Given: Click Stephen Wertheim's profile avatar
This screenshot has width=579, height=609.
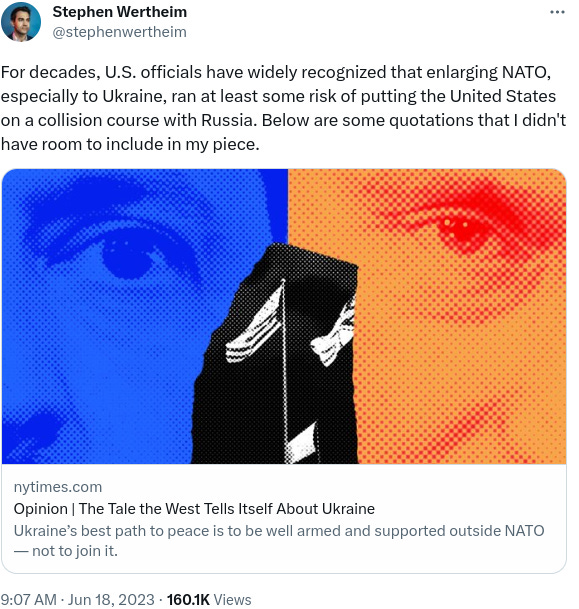Looking at the screenshot, I should 21,21.
